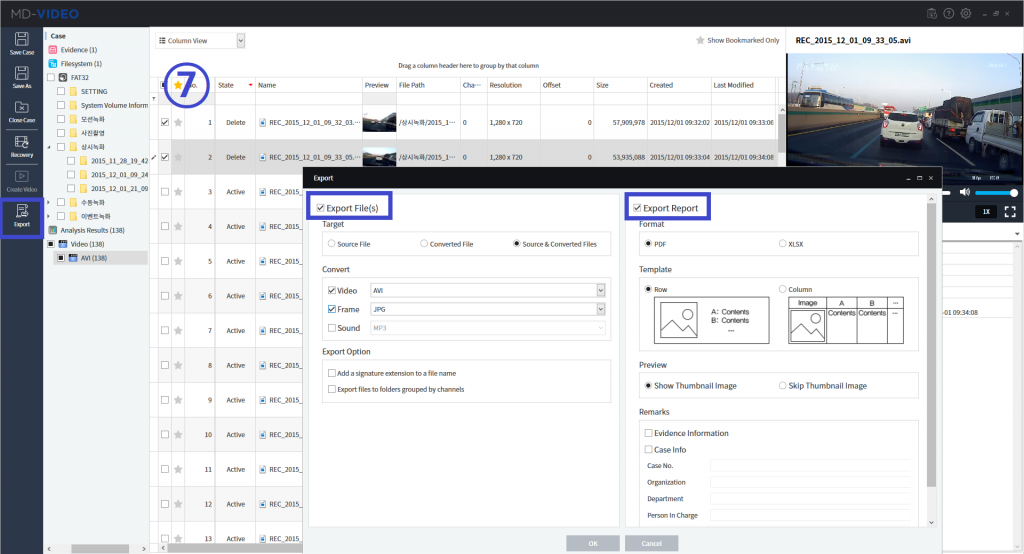Select Video (138) tree node

(87, 244)
